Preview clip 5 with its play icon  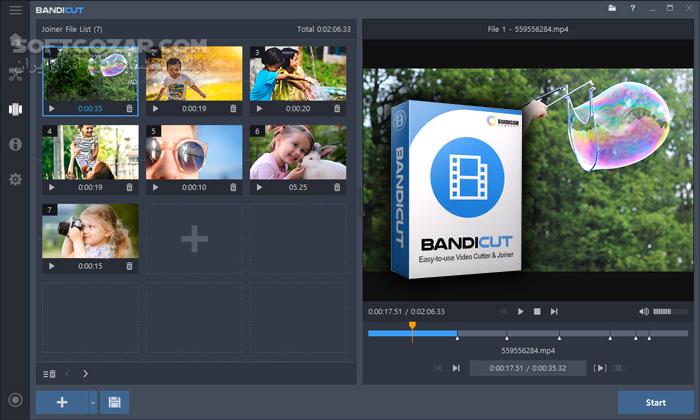[x=155, y=187]
